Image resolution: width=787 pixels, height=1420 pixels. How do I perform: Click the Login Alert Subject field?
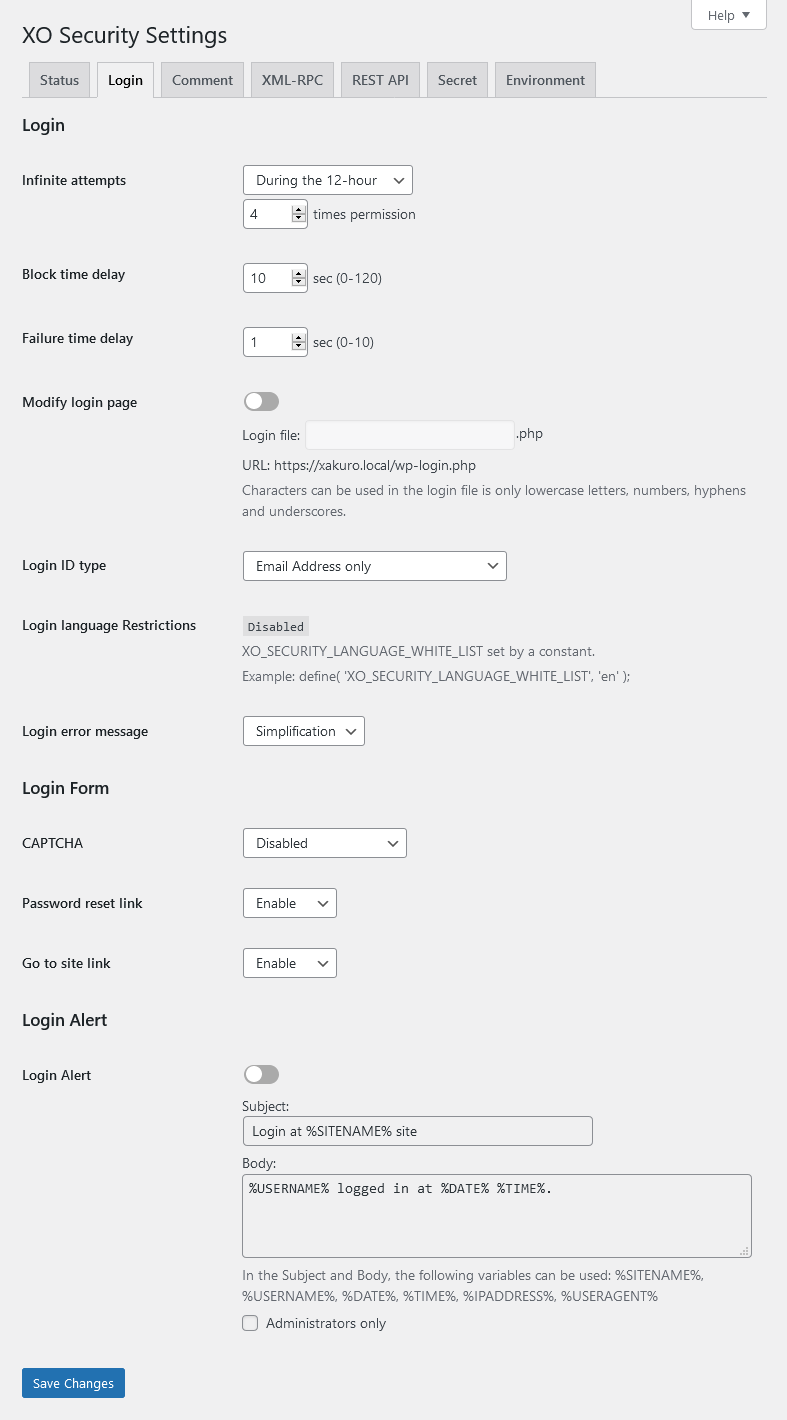417,1131
